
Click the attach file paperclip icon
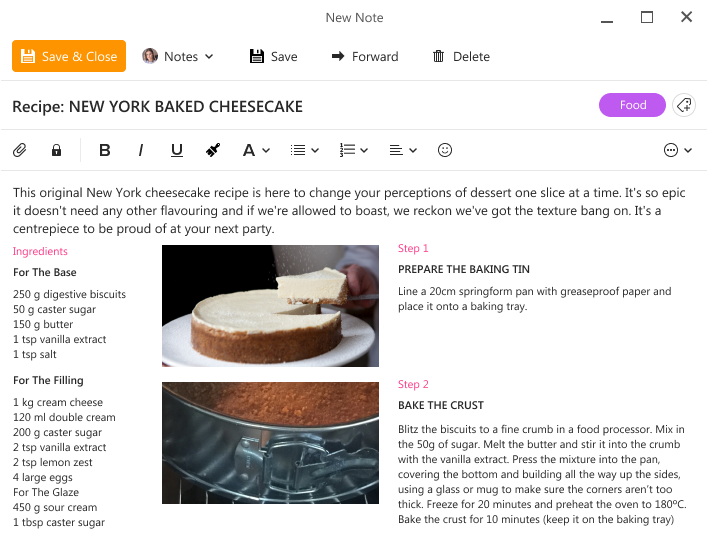tap(19, 150)
